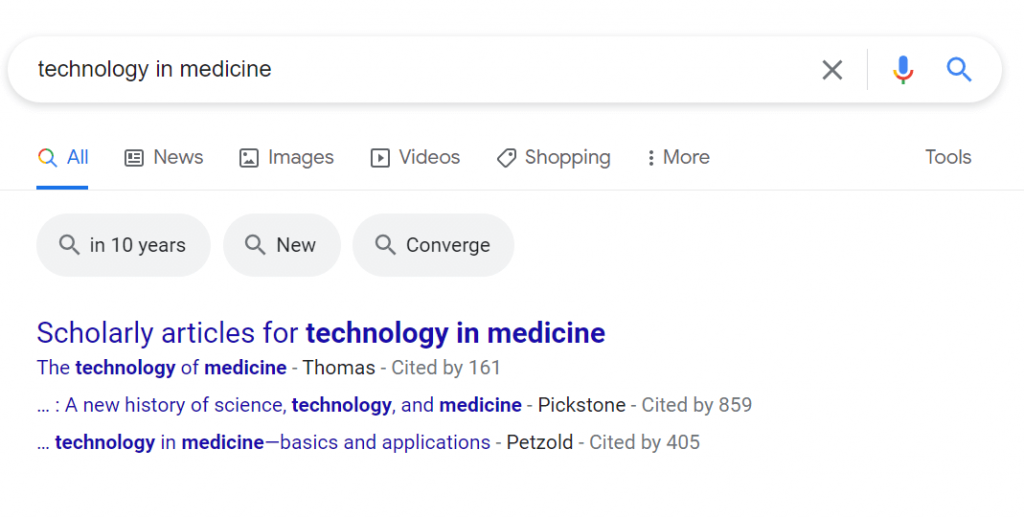This screenshot has width=1024, height=517.
Task: Switch to the Images results tab
Action: (x=287, y=157)
